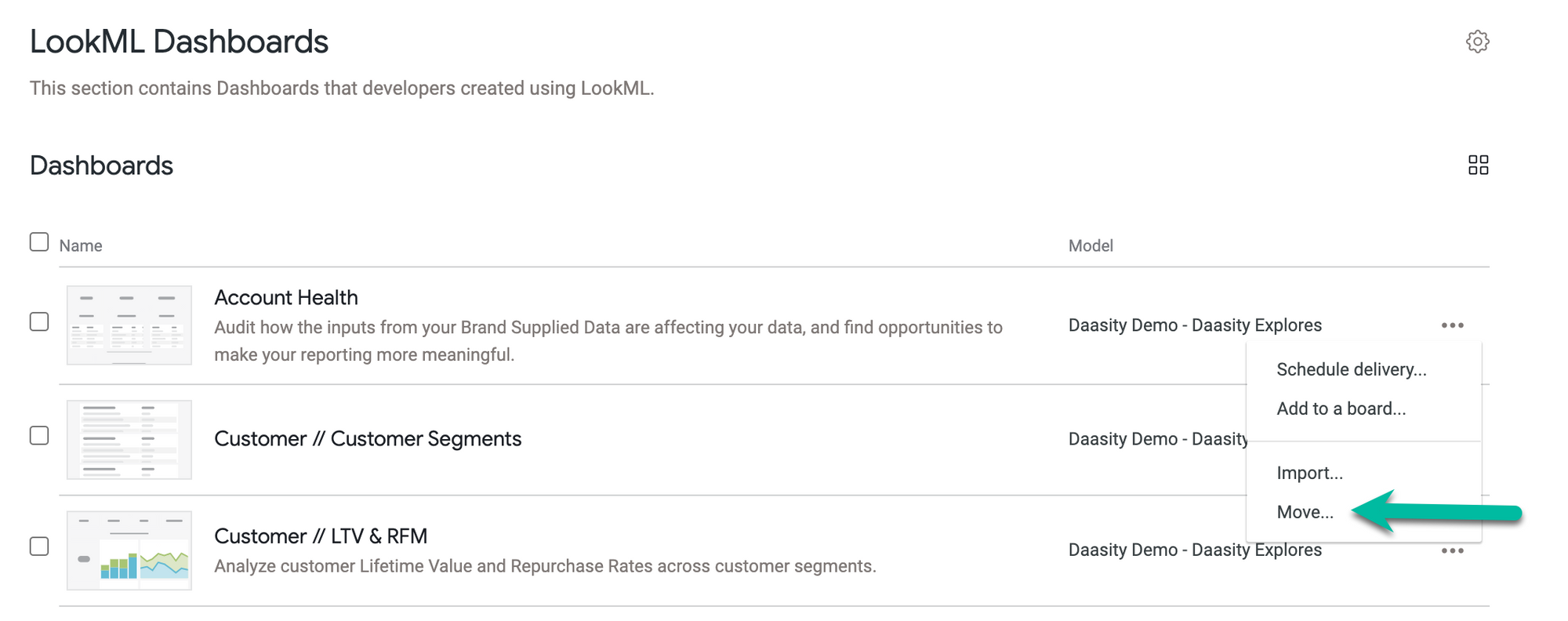Select the Customer Segments row checkbox
Screen dimensions: 1568x621
[x=39, y=436]
